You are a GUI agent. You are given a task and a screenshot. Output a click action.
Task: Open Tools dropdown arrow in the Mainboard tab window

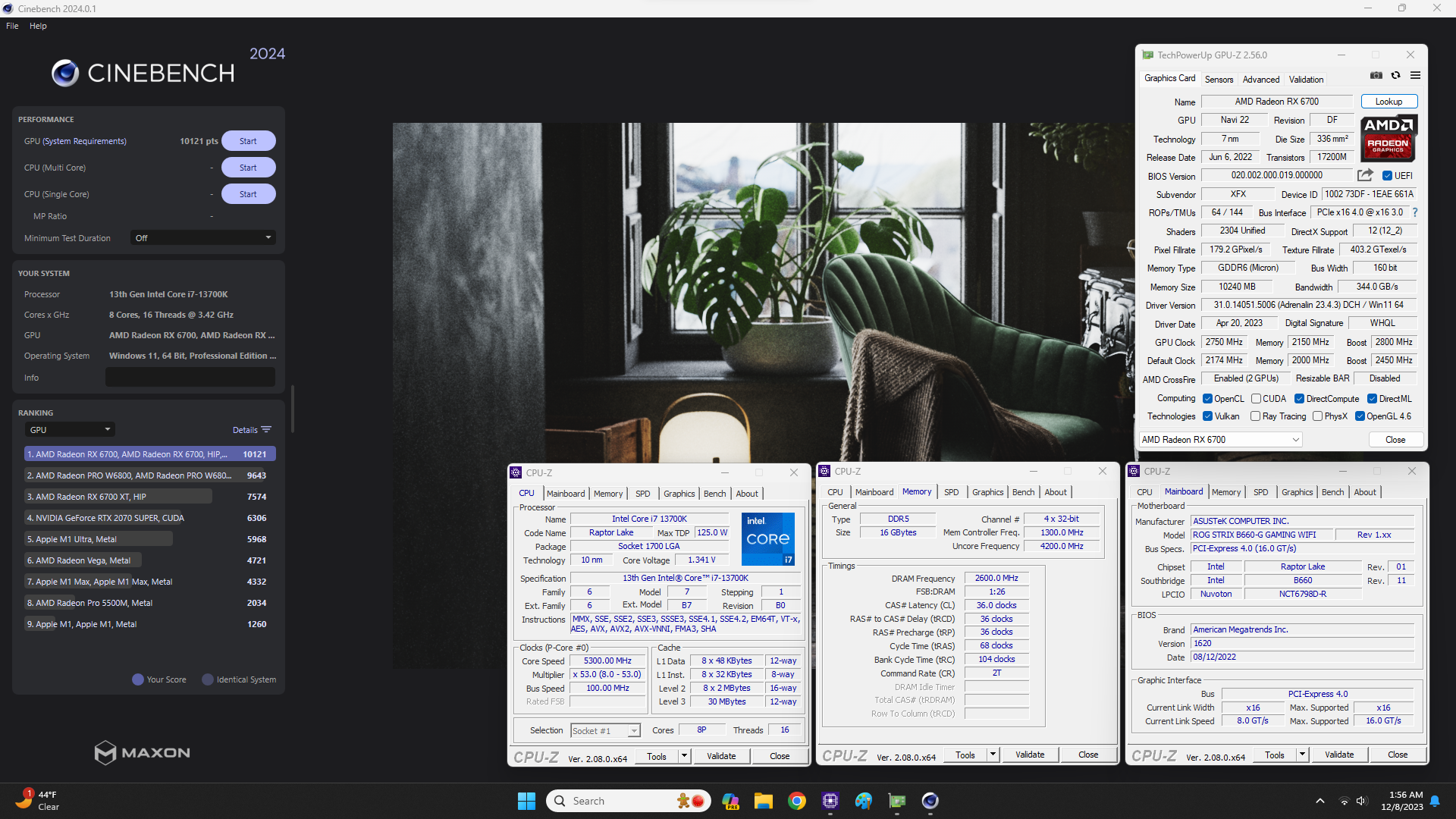[x=1301, y=755]
